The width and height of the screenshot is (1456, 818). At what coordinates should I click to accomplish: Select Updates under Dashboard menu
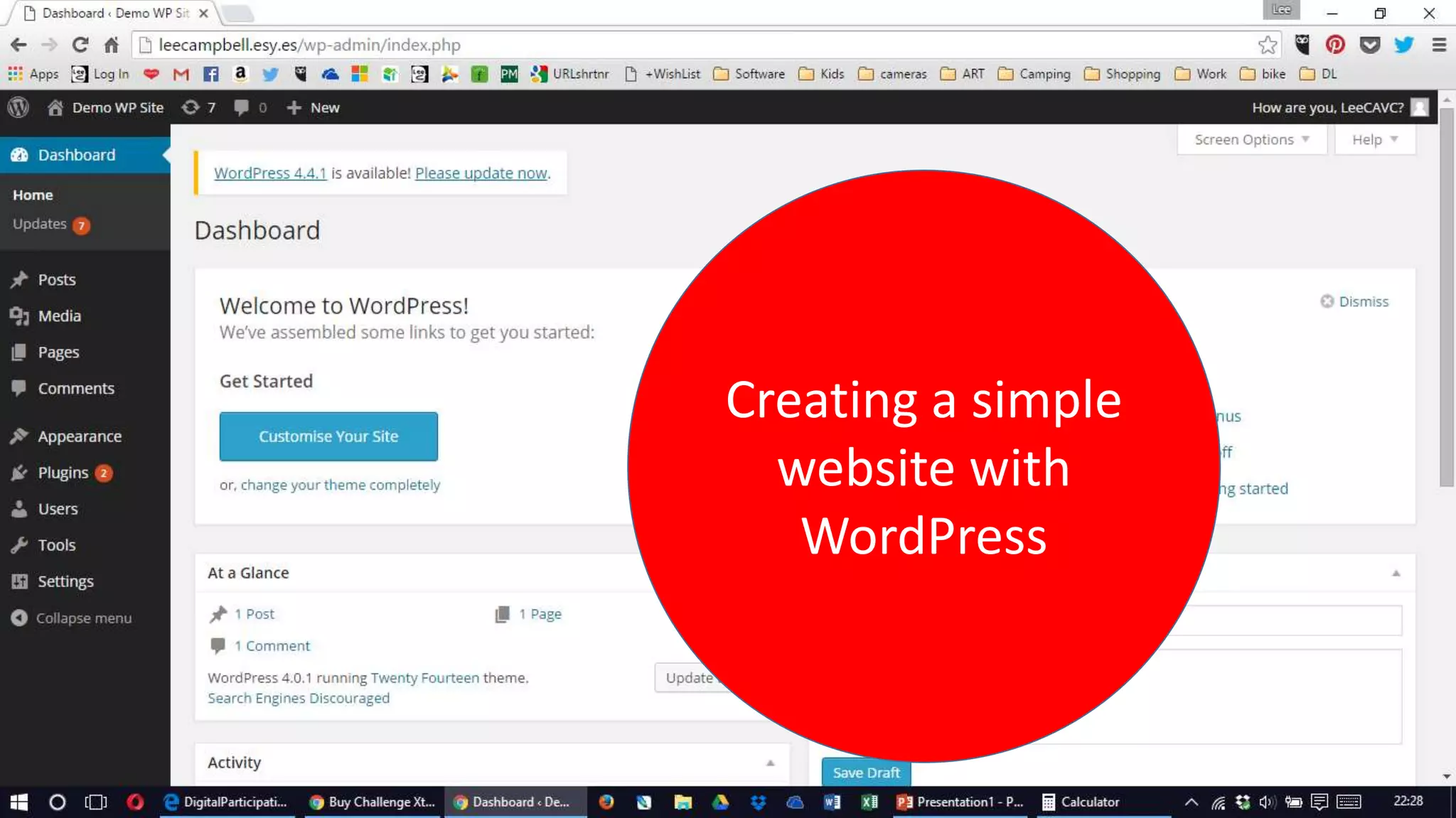click(40, 224)
